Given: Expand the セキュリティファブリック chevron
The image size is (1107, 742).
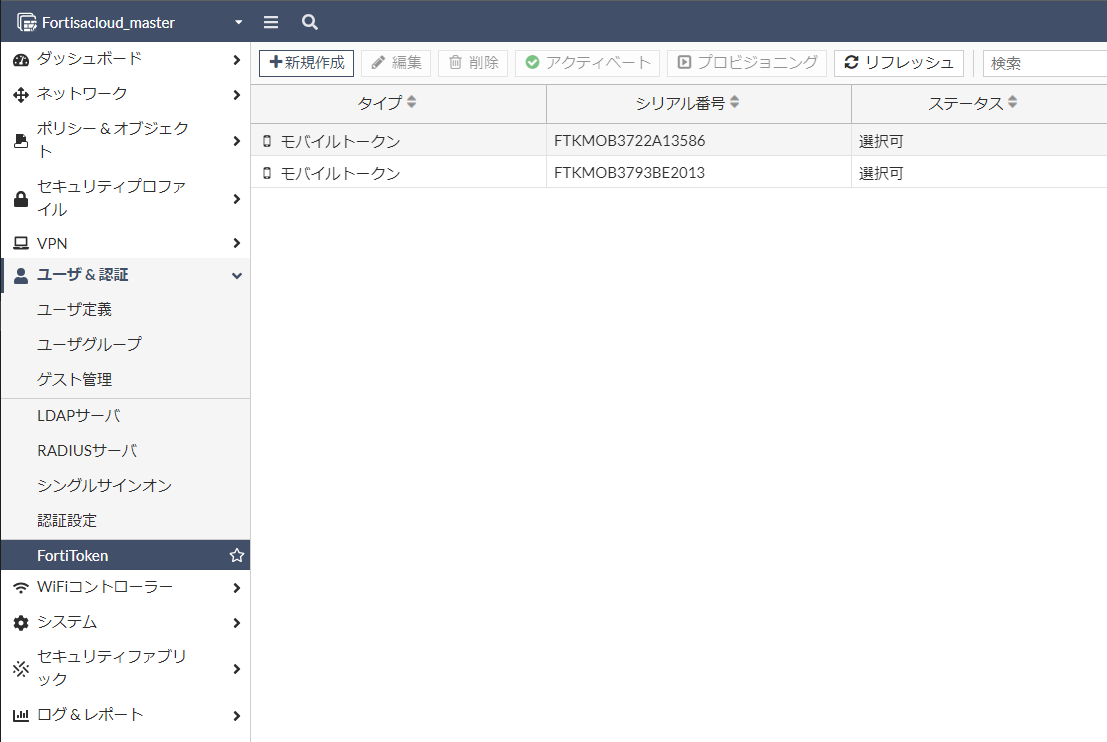Looking at the screenshot, I should (237, 669).
